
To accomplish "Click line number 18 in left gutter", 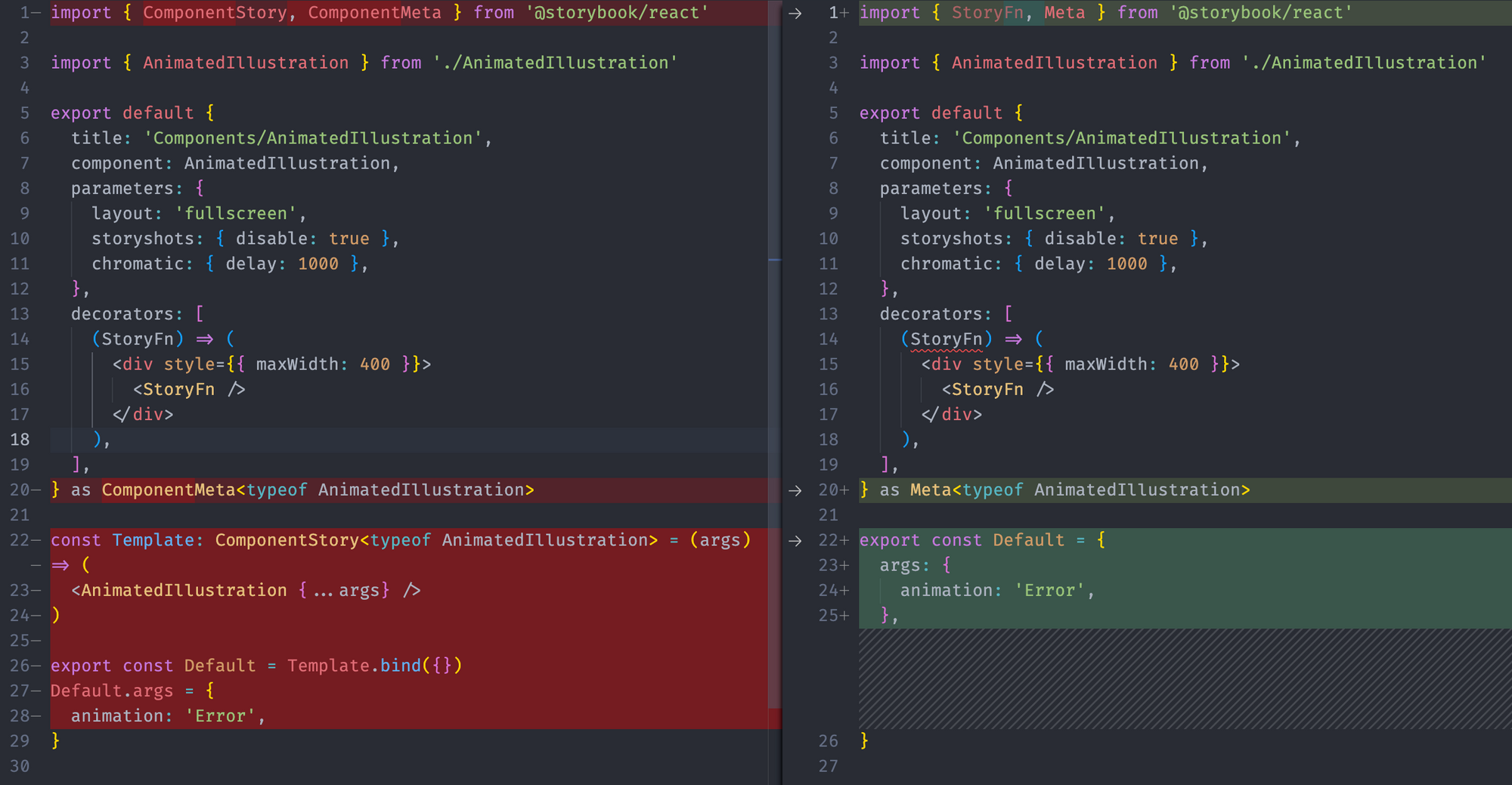I will coord(20,440).
